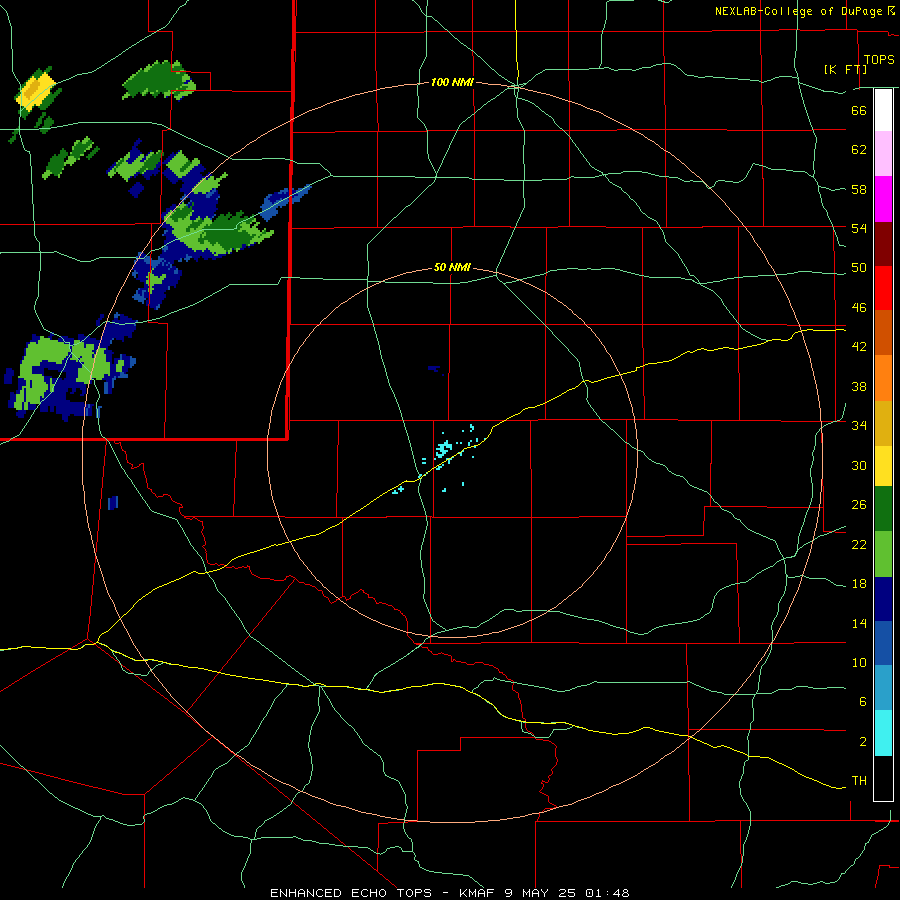This screenshot has height=900, width=900.
Task: Select the bright red legend swatch
Action: (883, 288)
